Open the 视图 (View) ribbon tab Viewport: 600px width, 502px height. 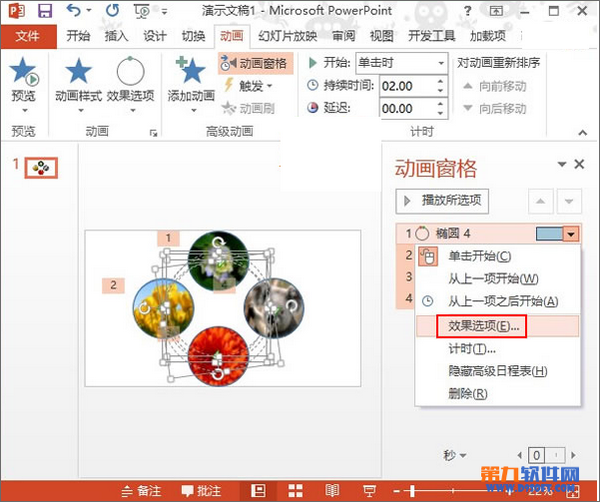[382, 36]
